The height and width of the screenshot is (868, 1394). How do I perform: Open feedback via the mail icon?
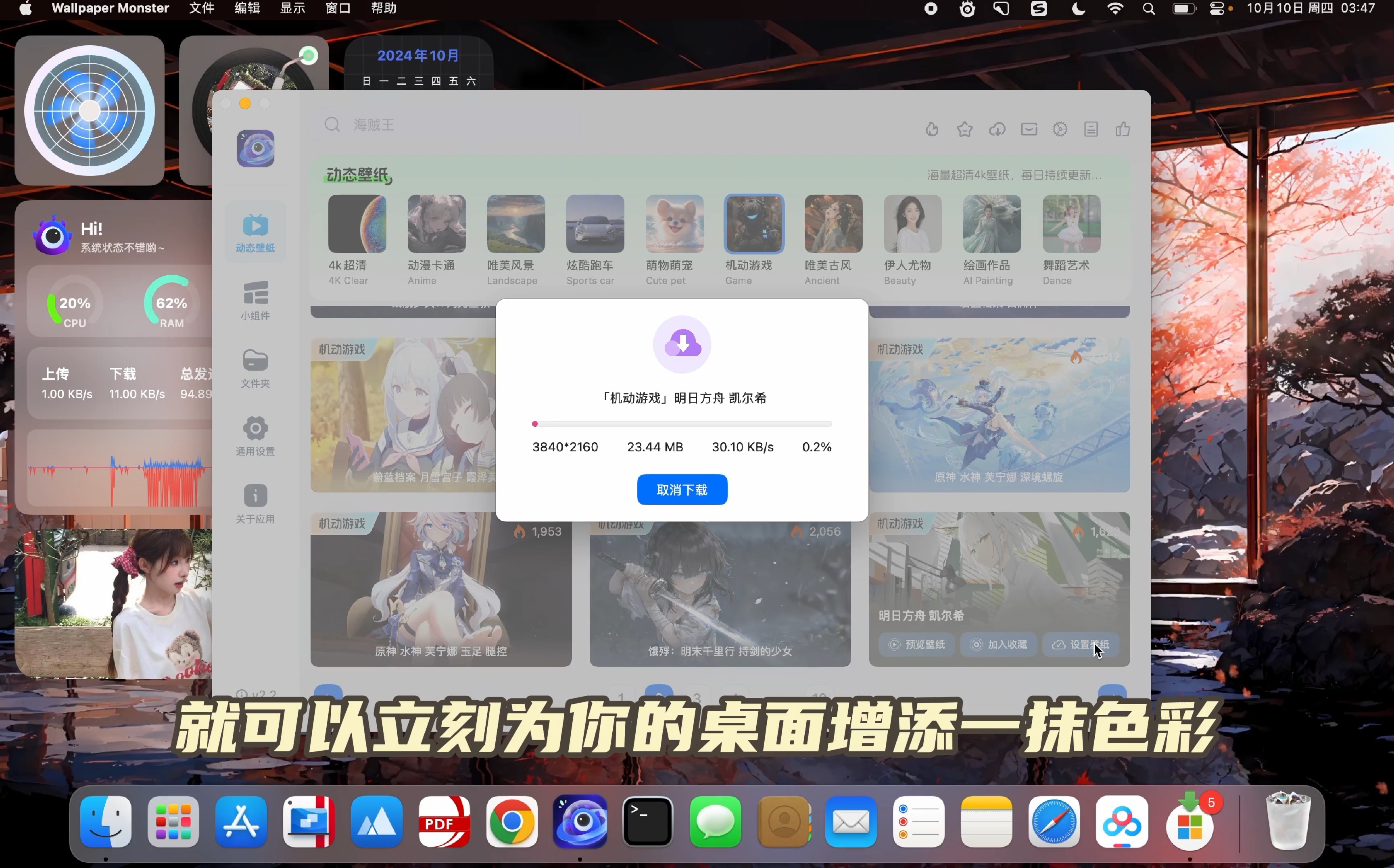[x=1029, y=129]
